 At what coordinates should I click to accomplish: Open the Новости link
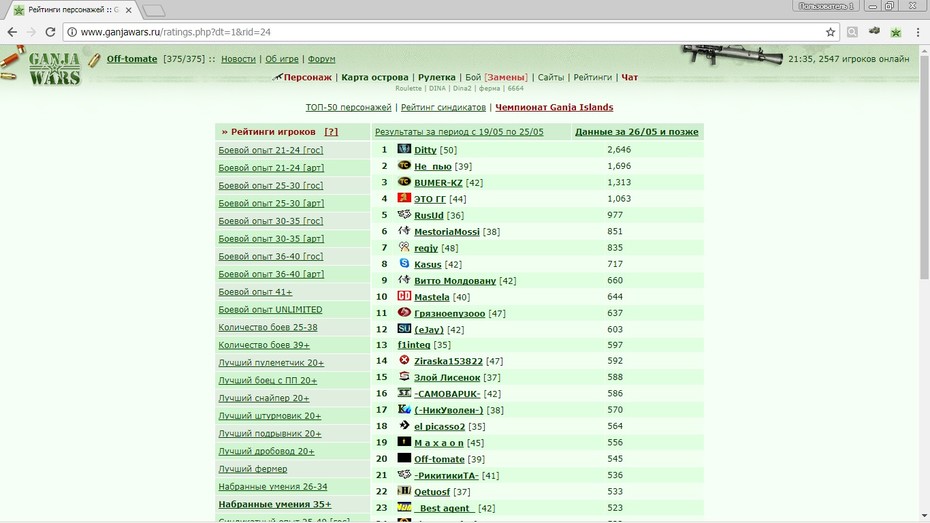(x=238, y=59)
